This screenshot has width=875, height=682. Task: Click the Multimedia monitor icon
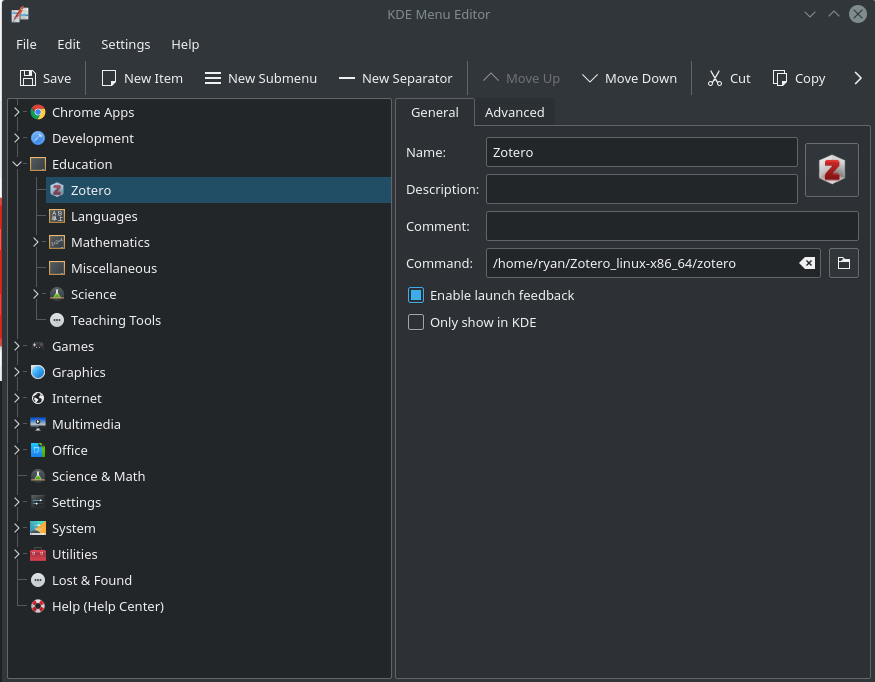click(x=38, y=424)
